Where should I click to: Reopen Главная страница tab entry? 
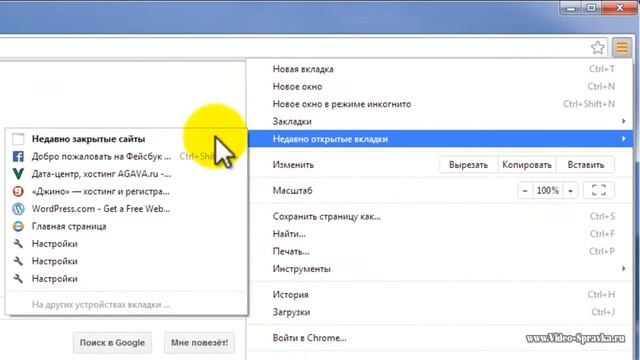pos(127,226)
